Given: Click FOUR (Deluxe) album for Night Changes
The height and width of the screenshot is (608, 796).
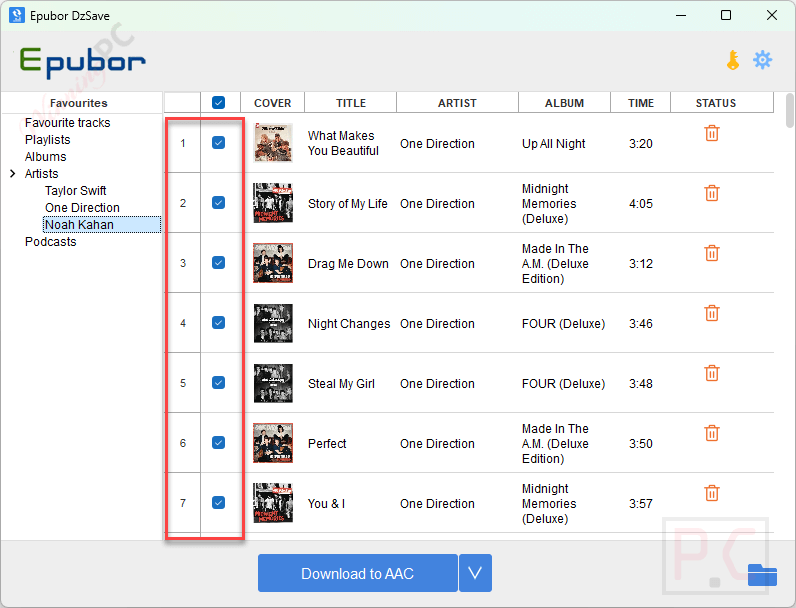Looking at the screenshot, I should [x=563, y=323].
